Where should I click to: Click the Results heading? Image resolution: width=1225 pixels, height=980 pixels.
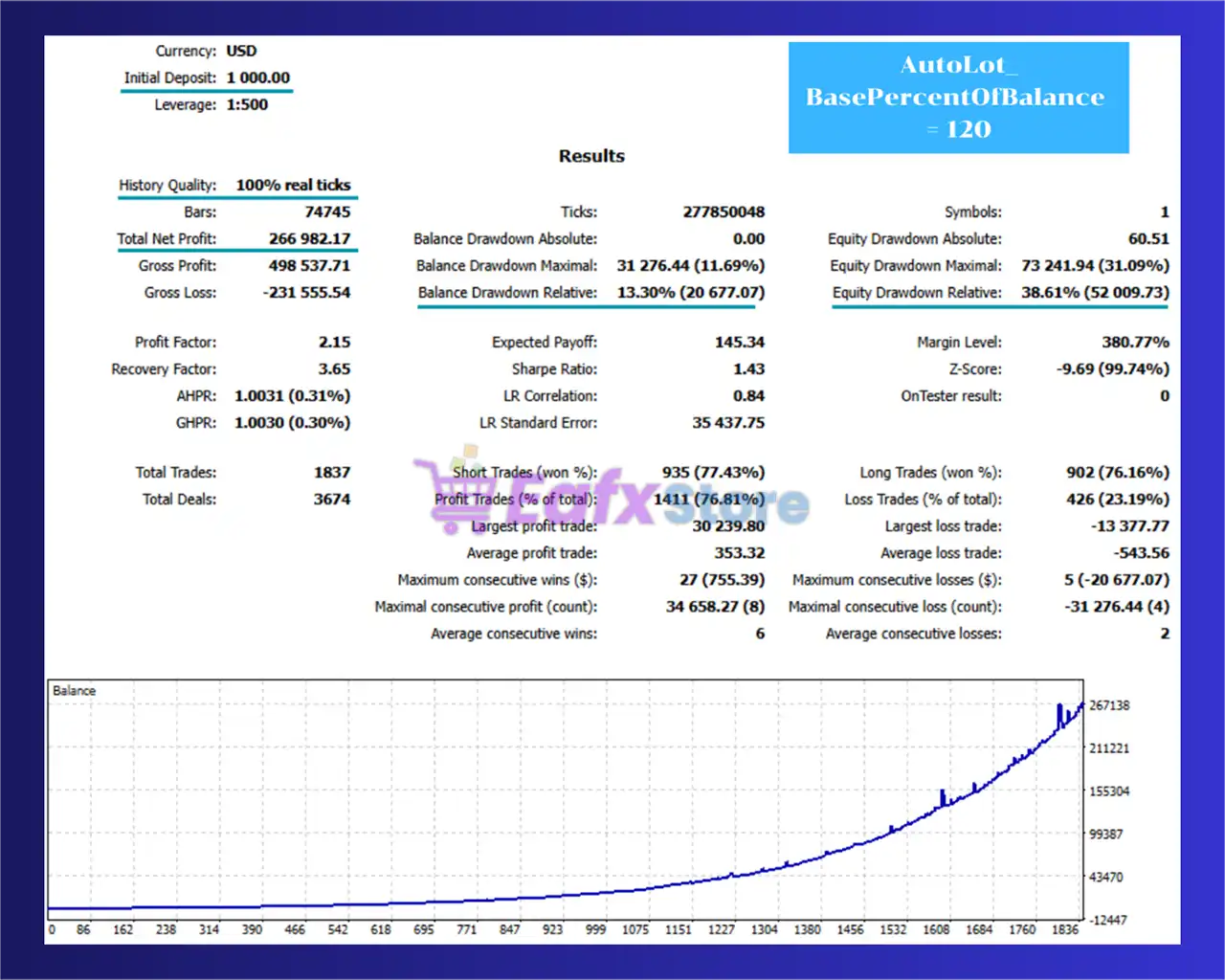coord(591,156)
